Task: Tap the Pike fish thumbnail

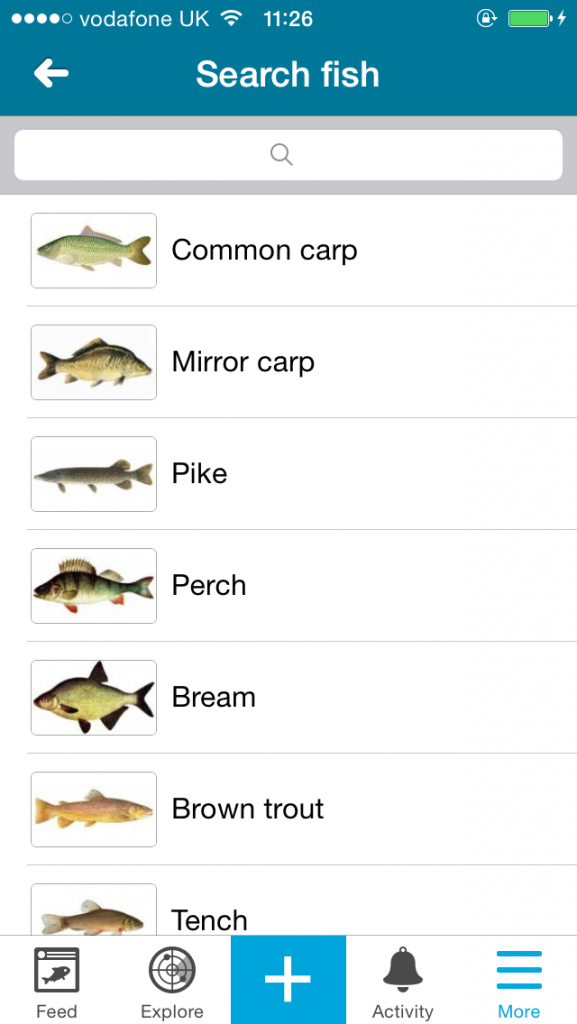Action: click(94, 473)
